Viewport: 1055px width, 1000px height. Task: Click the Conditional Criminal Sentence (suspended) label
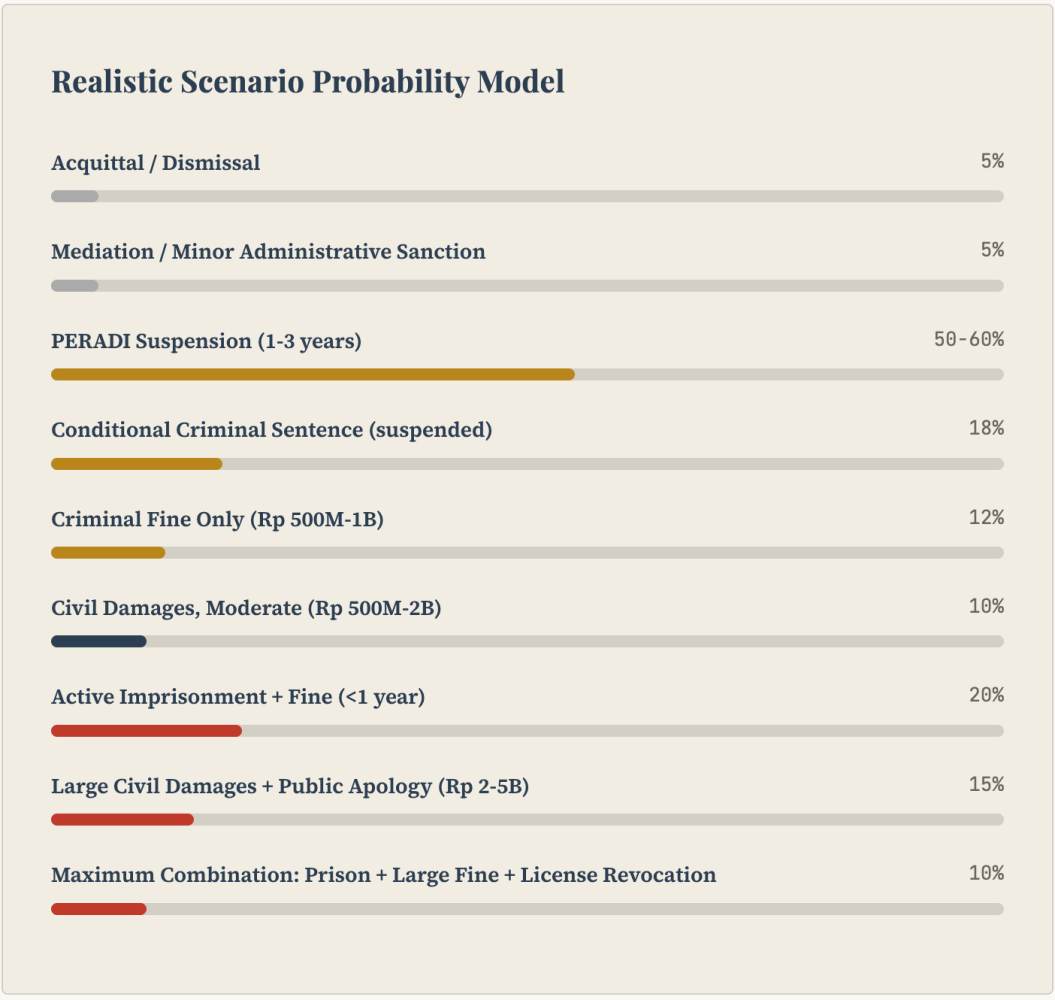pos(272,430)
